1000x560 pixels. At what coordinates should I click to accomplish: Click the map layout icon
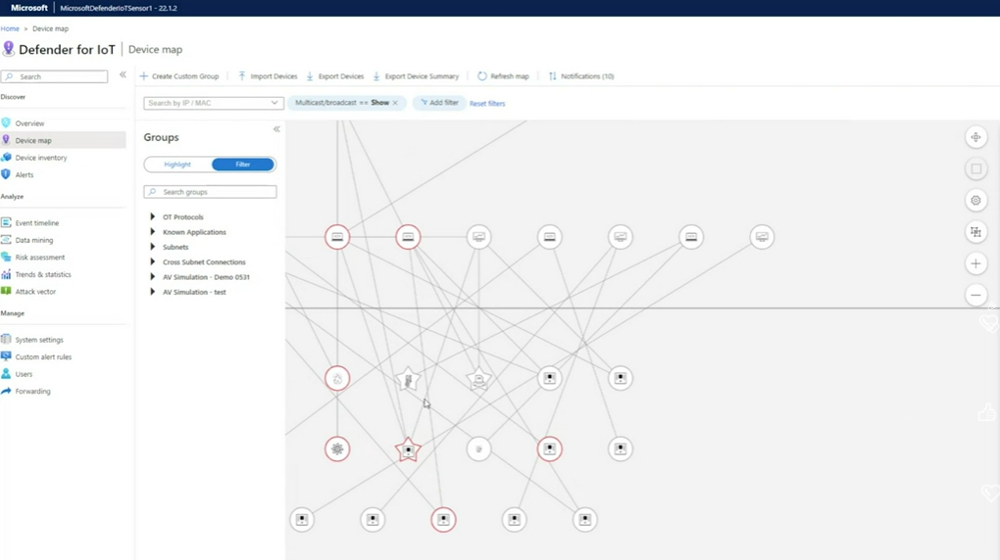[x=976, y=232]
